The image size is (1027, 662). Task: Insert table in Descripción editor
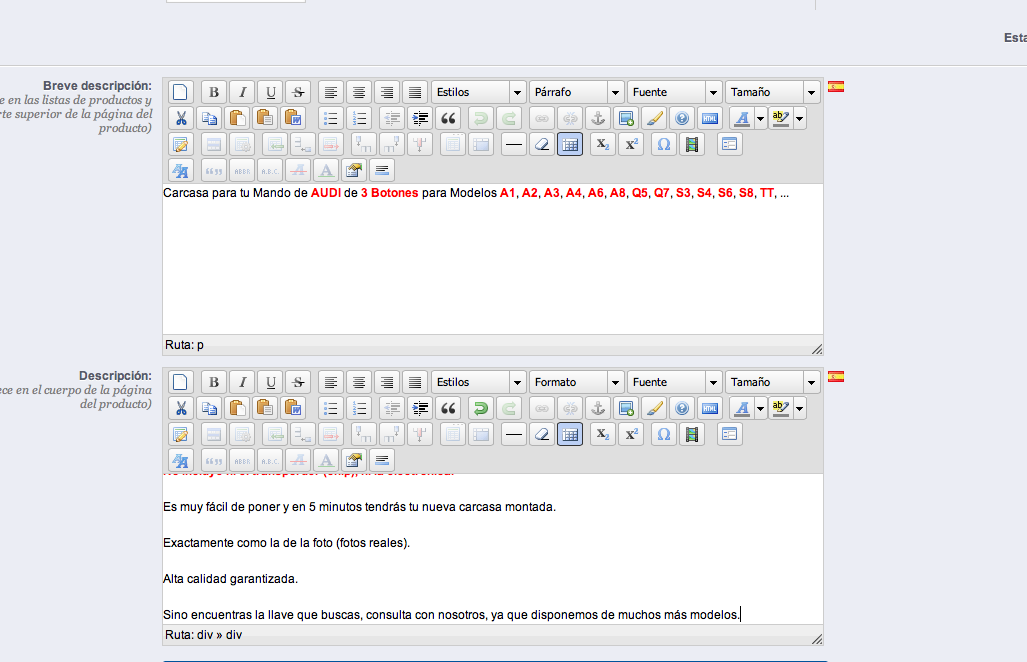[x=570, y=435]
